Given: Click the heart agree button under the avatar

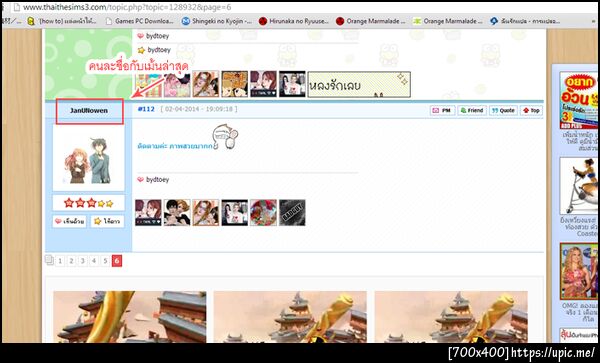Looking at the screenshot, I should point(69,221).
